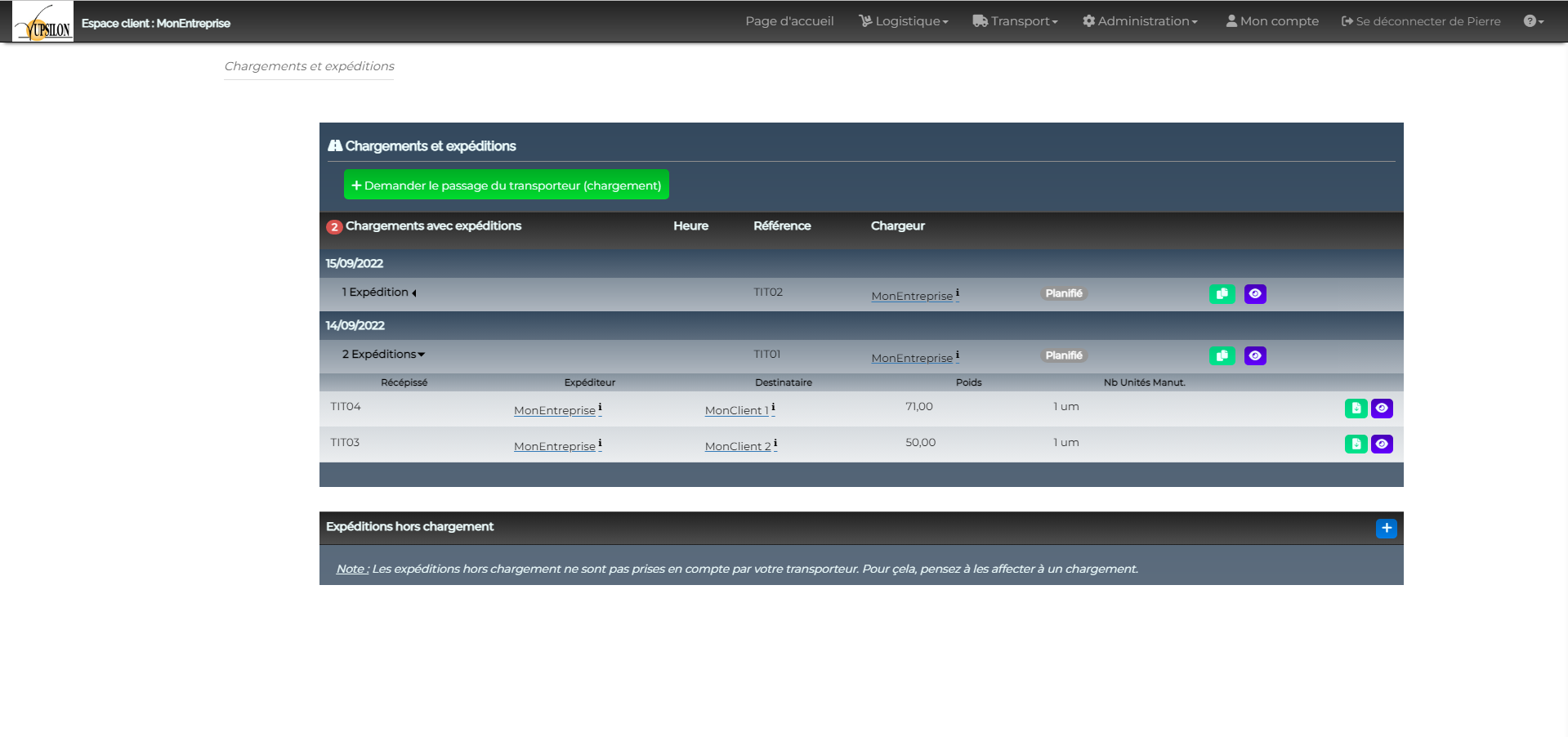Screen dimensions: 1568x737
Task: Click the red 2 count badge
Action: point(334,227)
